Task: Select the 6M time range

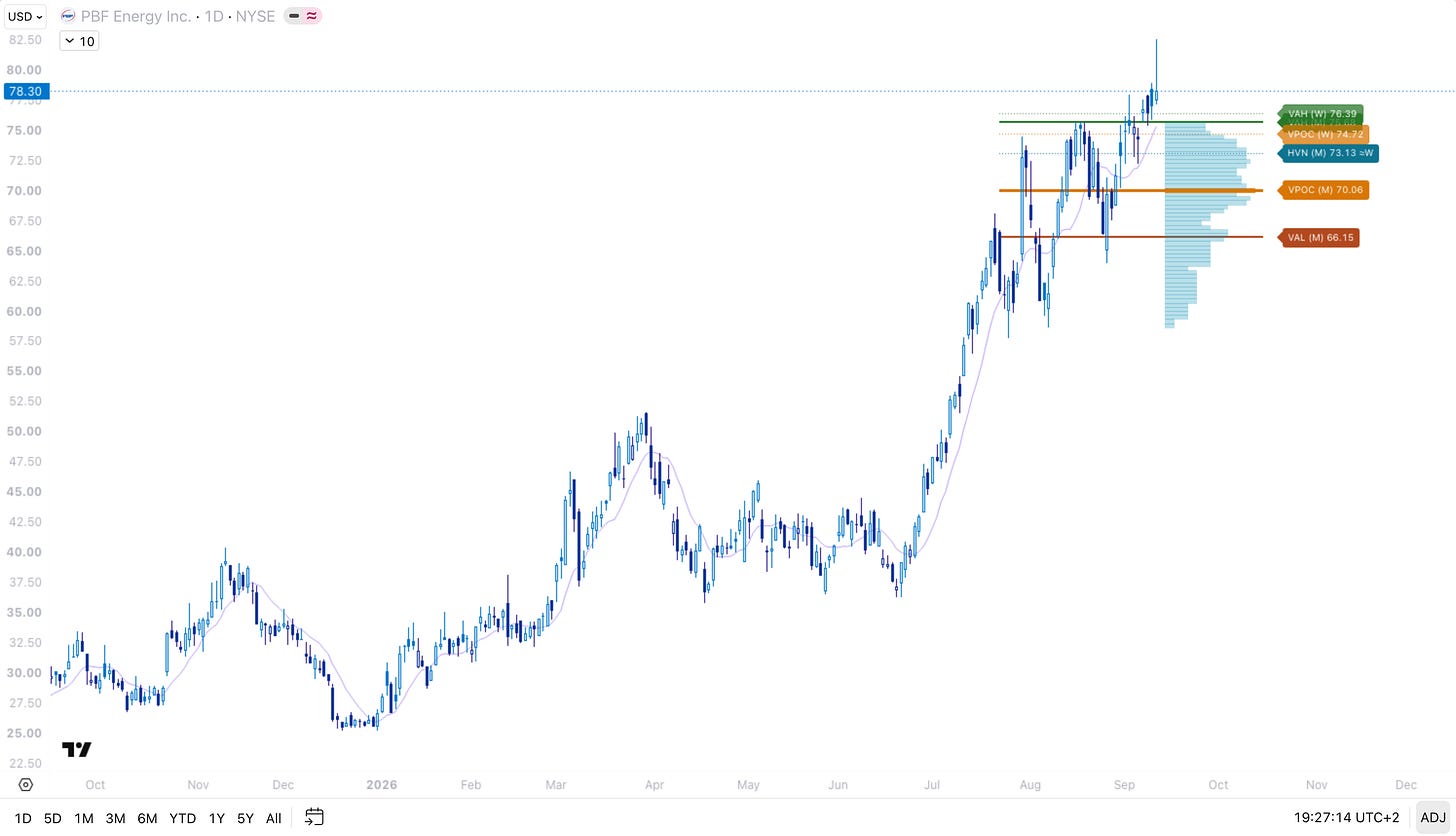Action: click(147, 818)
